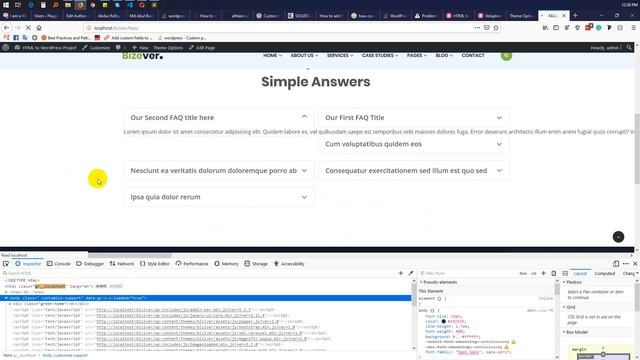Bookmark this page with star icon
The height and width of the screenshot is (360, 640).
point(496,28)
